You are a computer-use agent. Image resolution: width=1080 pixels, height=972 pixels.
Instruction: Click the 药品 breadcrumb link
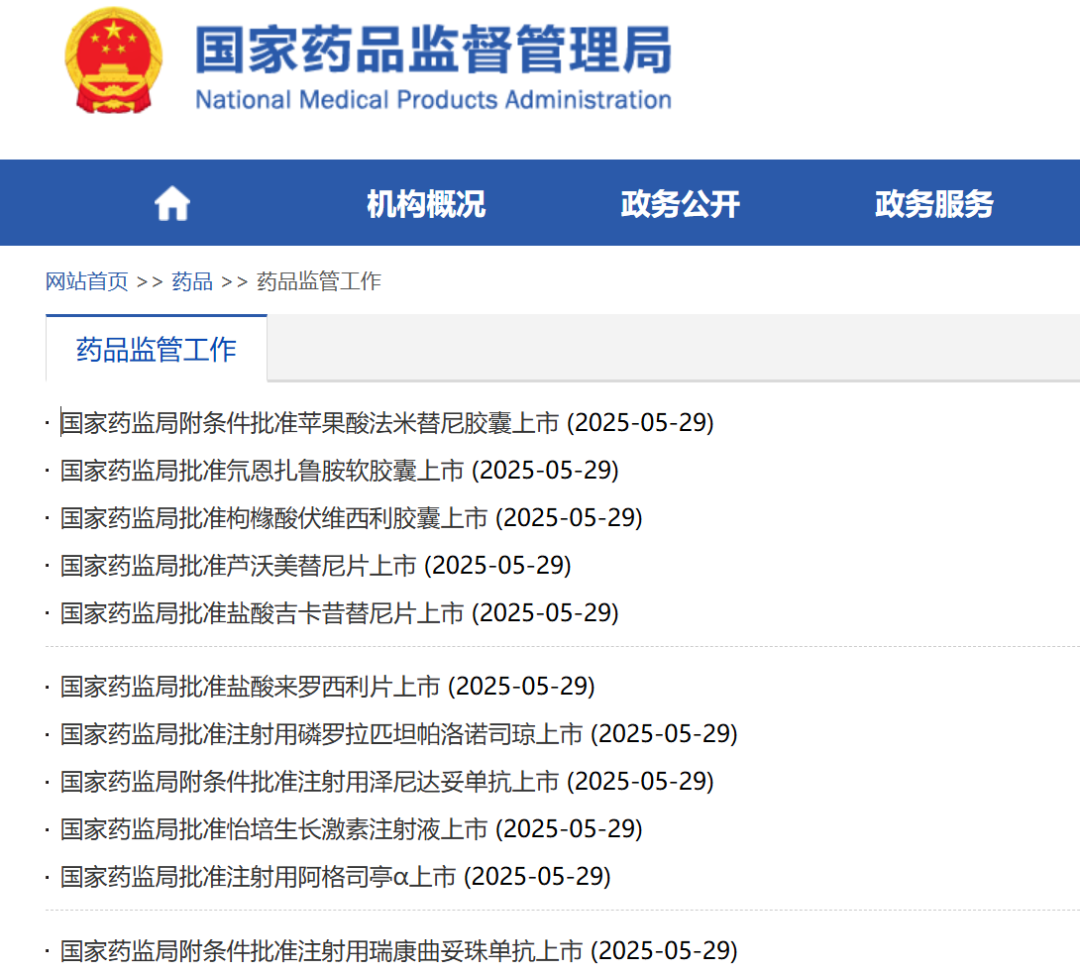click(191, 281)
